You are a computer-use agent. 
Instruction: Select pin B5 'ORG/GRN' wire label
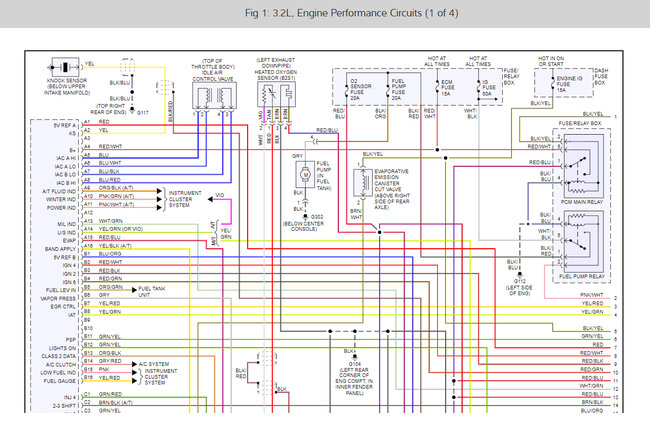click(111, 287)
